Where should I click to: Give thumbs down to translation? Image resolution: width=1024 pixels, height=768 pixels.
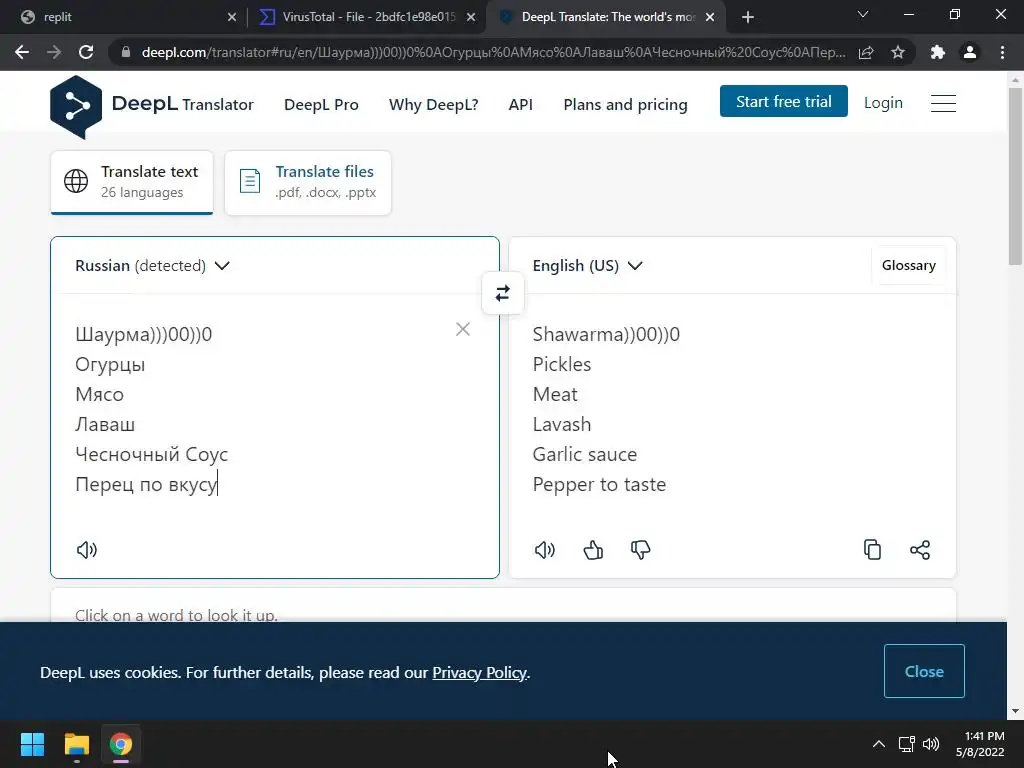tap(641, 550)
